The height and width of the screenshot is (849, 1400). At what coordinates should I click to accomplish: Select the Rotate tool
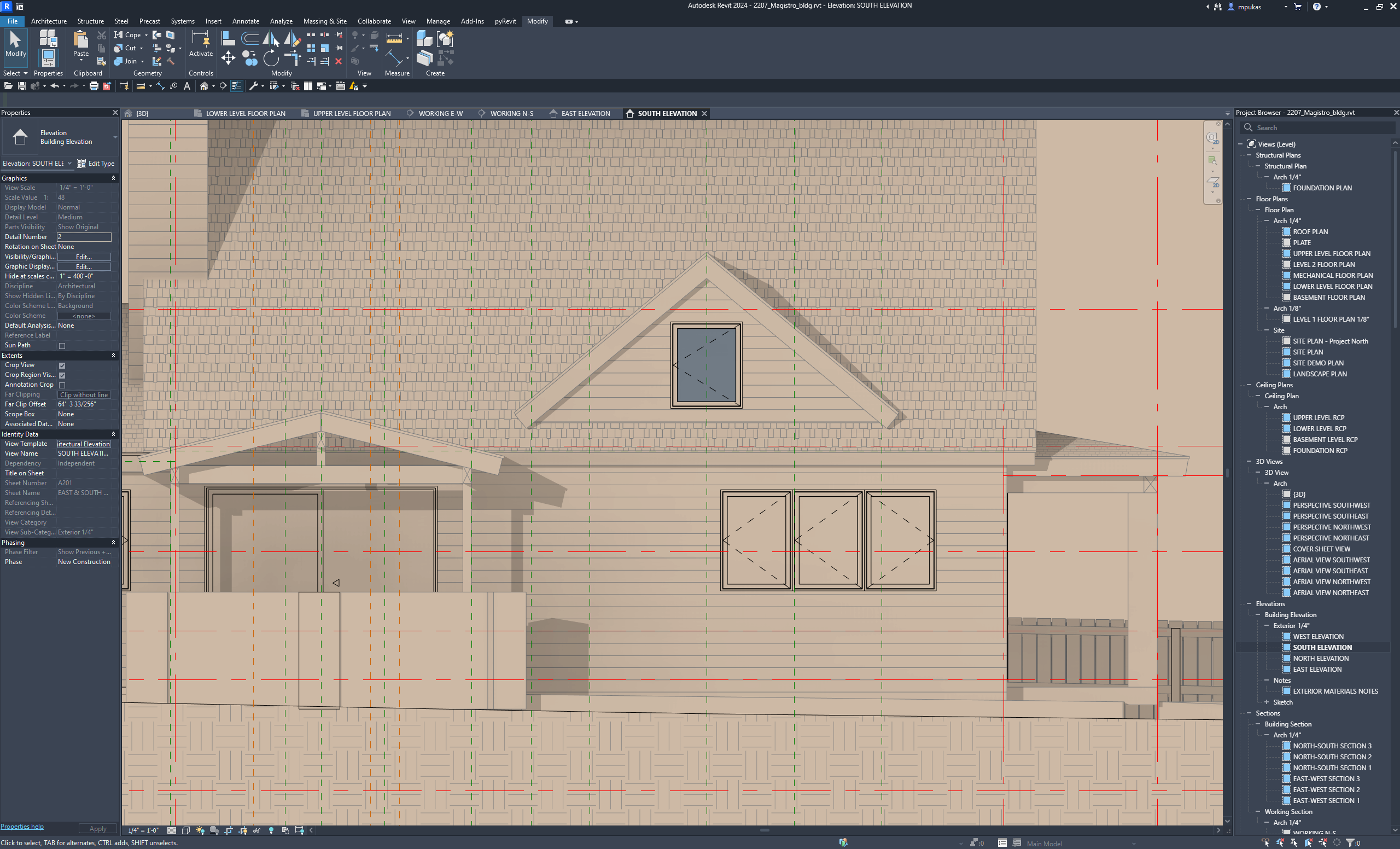click(272, 57)
